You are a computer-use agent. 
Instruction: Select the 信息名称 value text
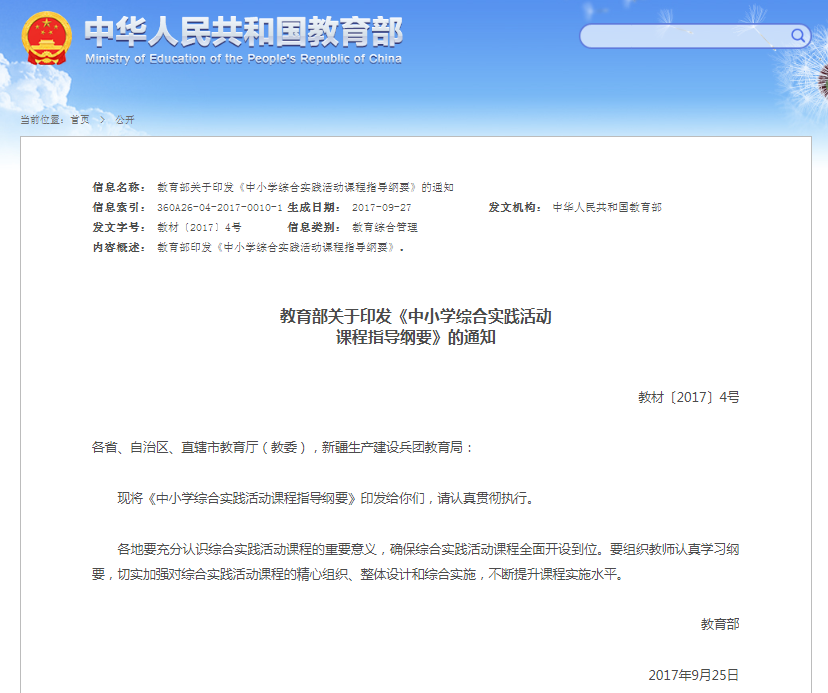click(305, 187)
